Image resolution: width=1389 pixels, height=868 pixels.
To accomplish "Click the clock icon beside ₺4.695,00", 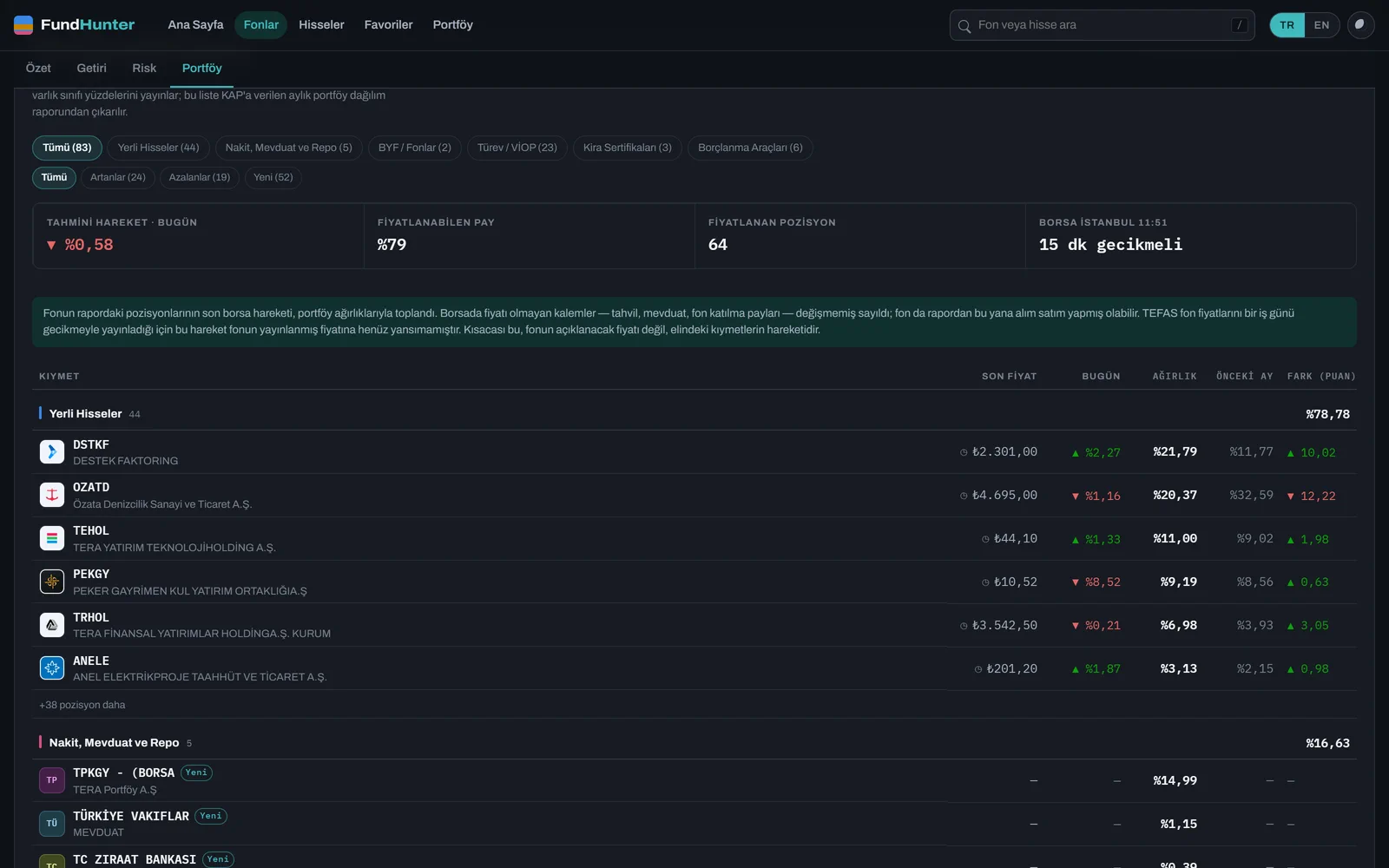I will (x=964, y=496).
